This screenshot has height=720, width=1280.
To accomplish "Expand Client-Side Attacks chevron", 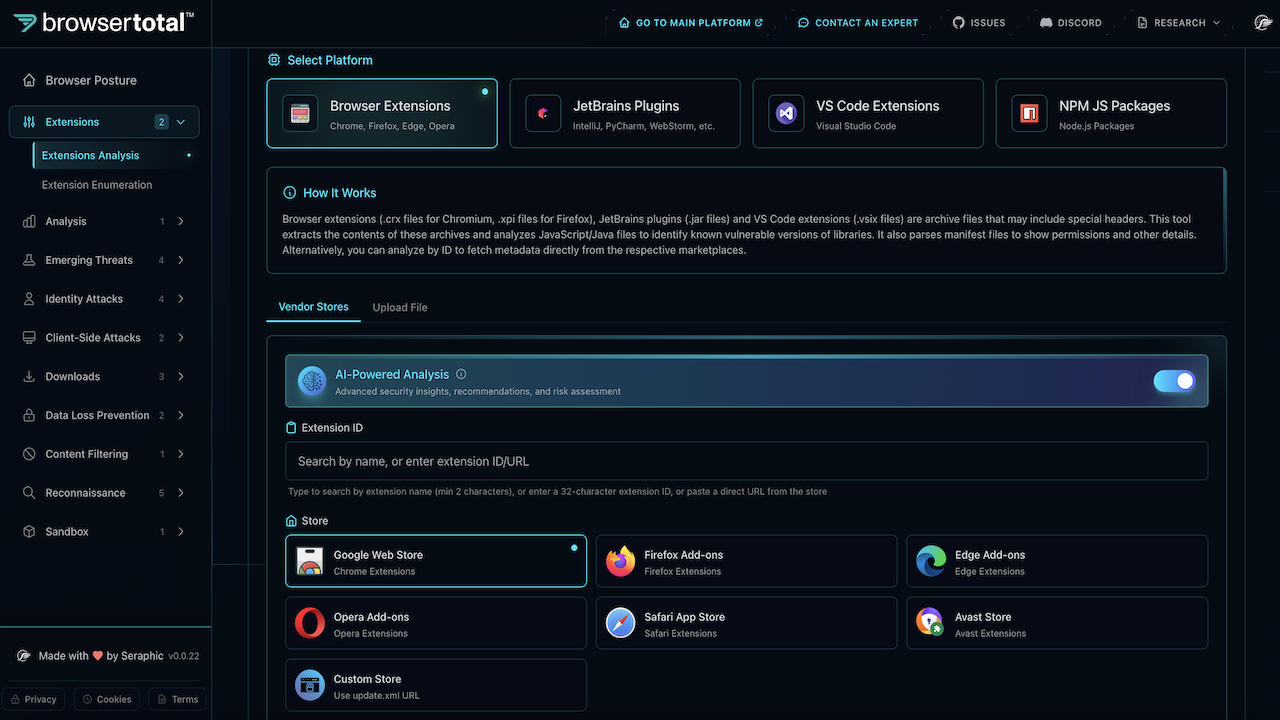I will point(181,338).
